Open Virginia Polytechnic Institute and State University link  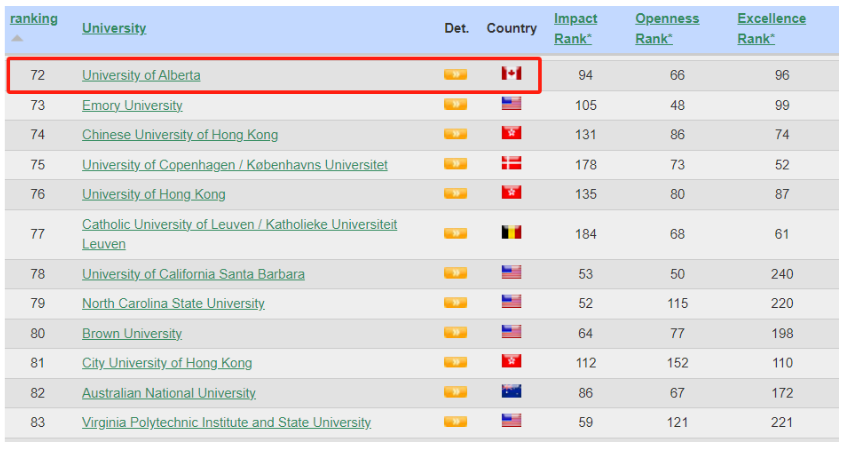(226, 423)
